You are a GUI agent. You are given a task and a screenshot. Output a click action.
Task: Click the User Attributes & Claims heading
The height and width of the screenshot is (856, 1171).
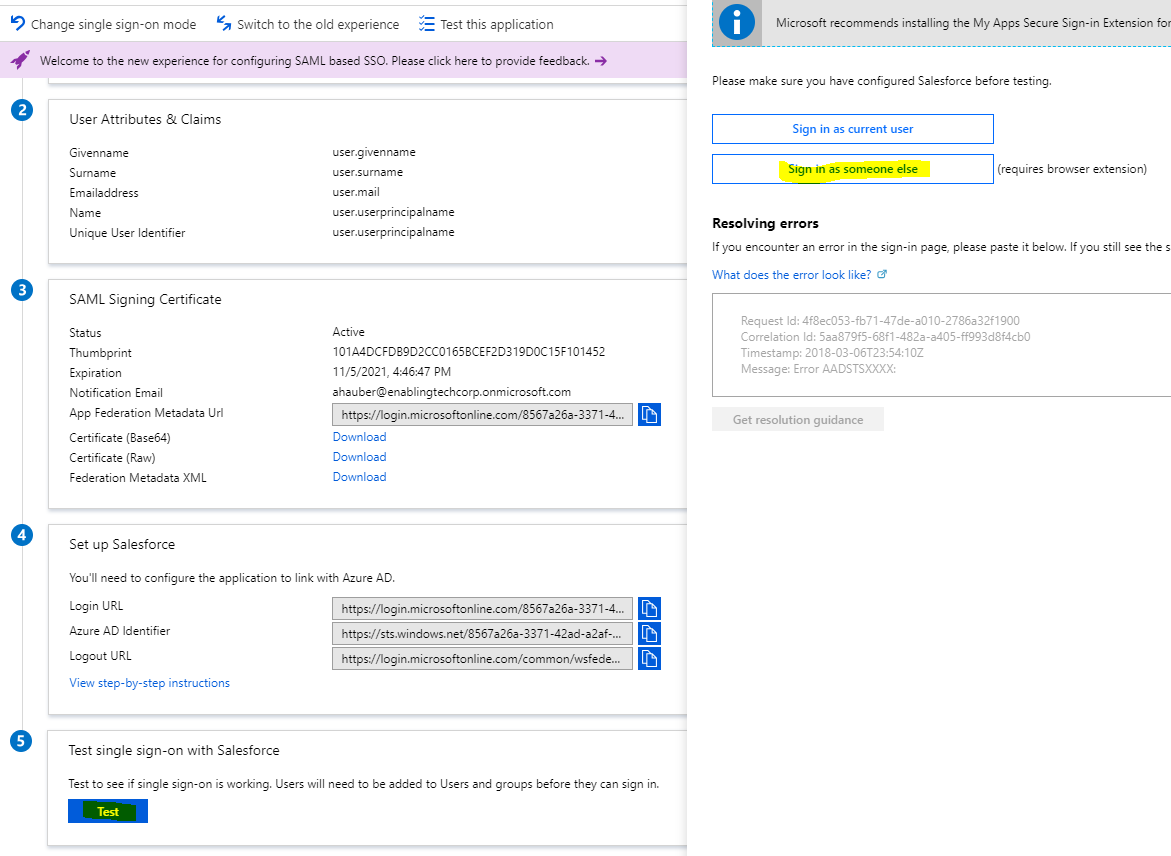(145, 120)
